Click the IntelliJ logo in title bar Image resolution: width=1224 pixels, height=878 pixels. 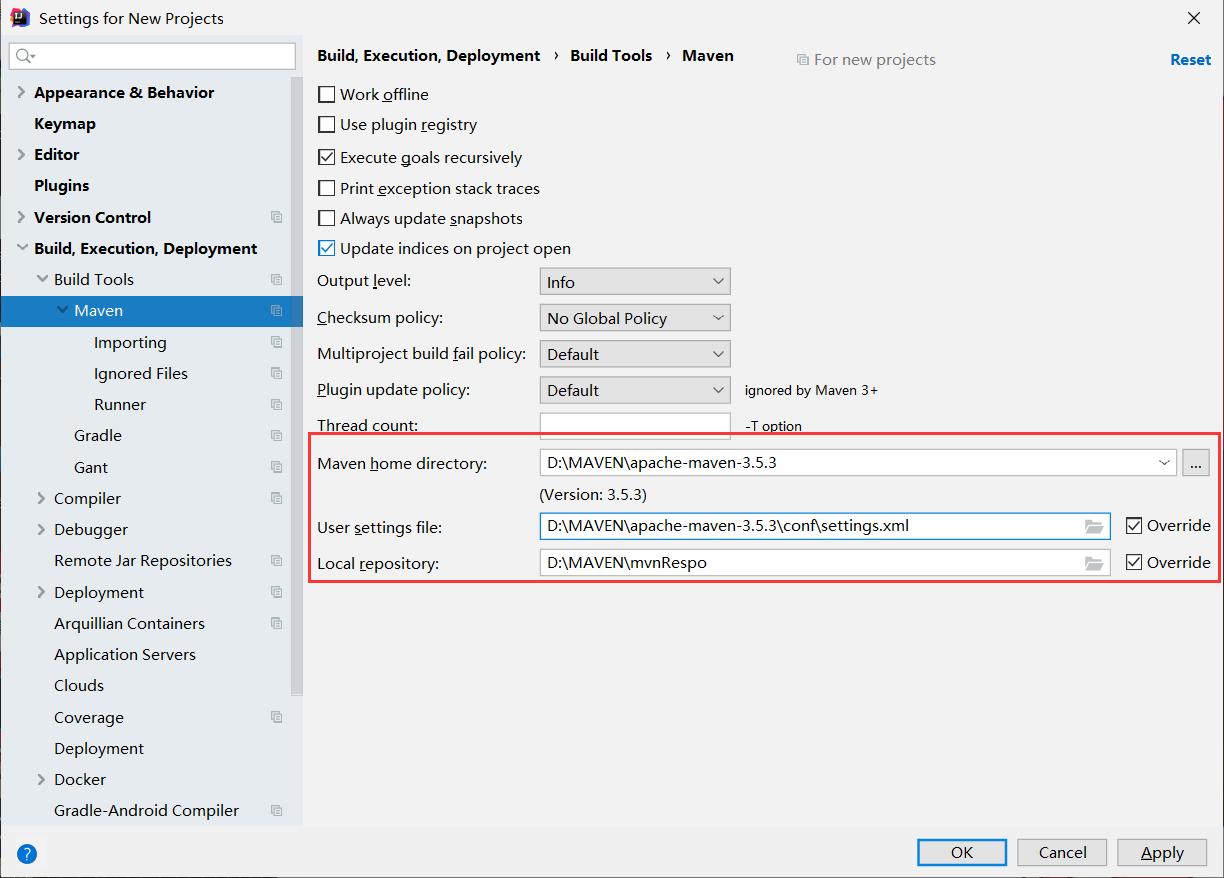pyautogui.click(x=20, y=17)
